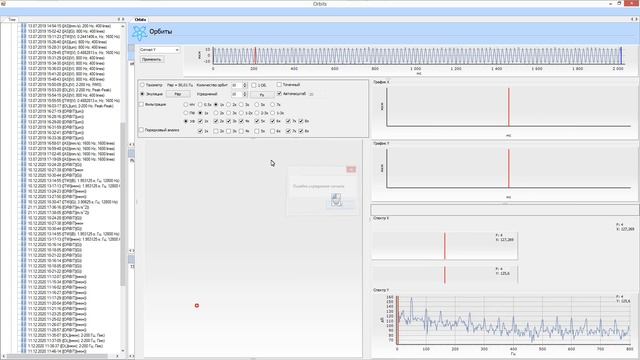640x360 pixels.
Task: Click the Fвр button beside Эволюция
Action: coord(178,94)
